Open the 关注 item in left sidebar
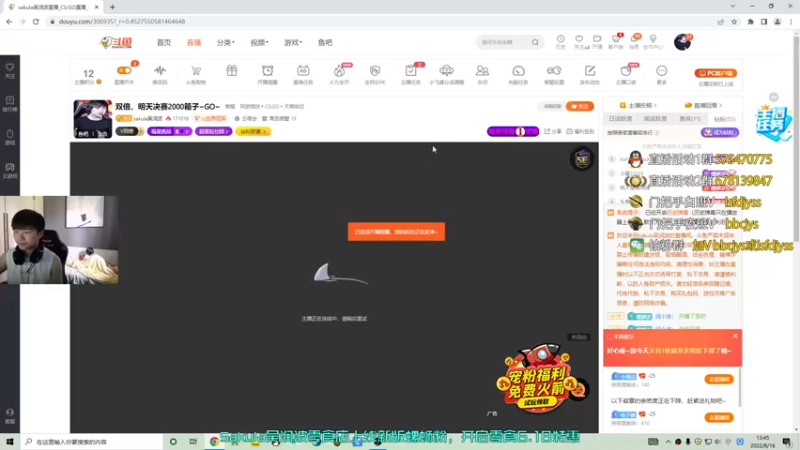800x450 pixels. [x=10, y=71]
